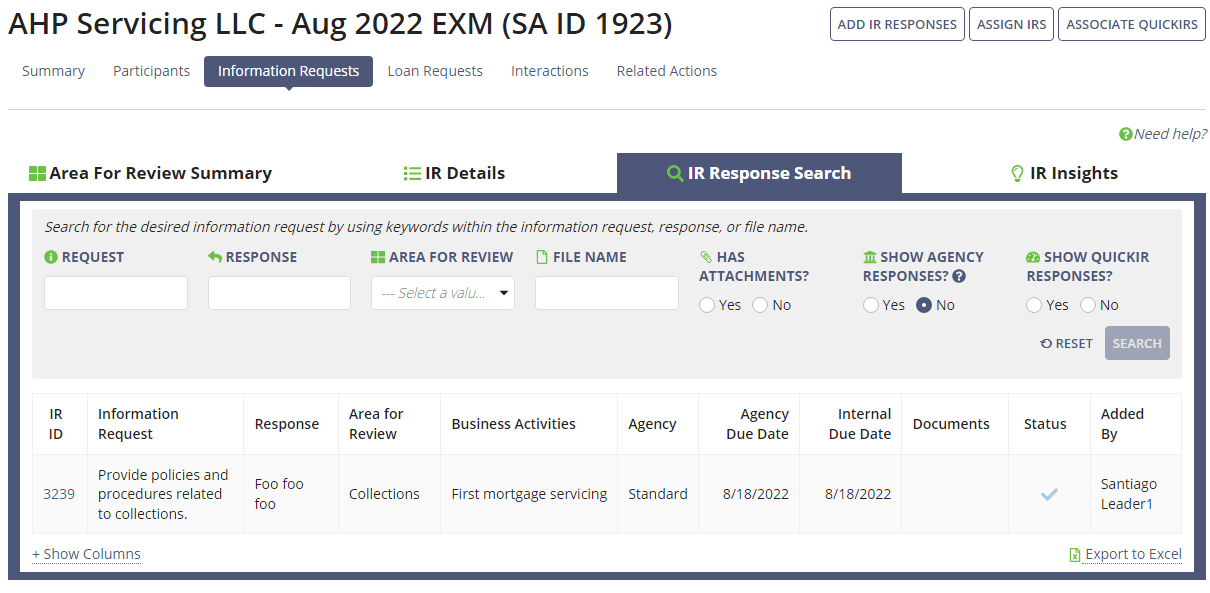
Task: Click the Excel icon next to Export to Excel
Action: [1074, 554]
